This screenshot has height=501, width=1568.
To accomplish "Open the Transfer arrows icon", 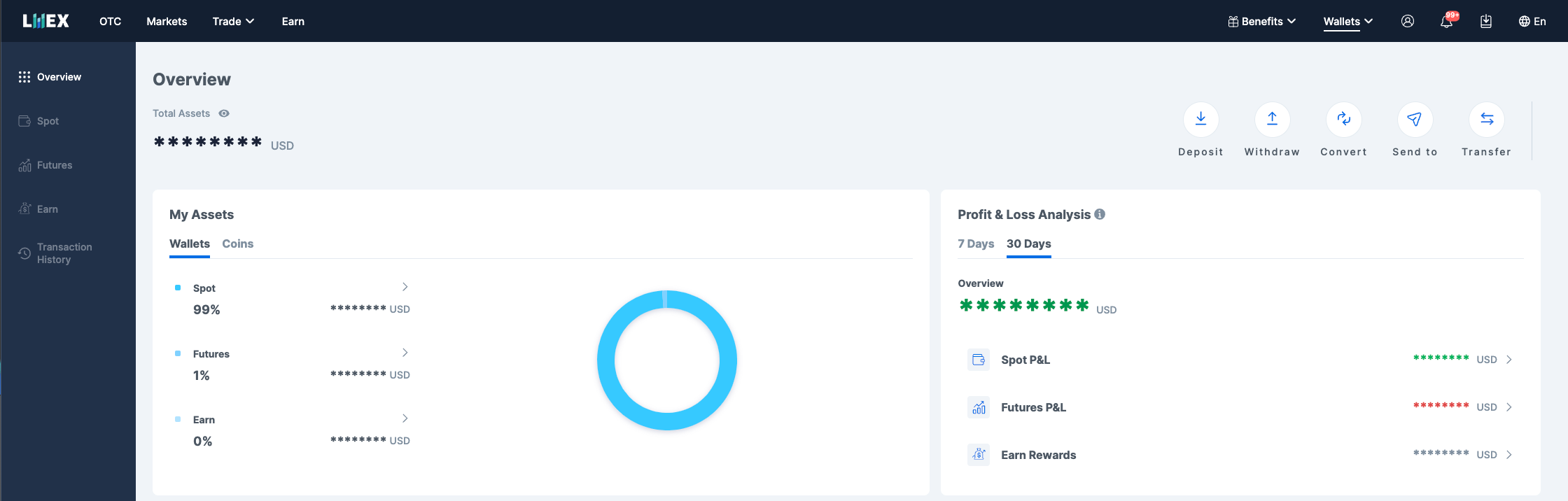I will point(1487,120).
